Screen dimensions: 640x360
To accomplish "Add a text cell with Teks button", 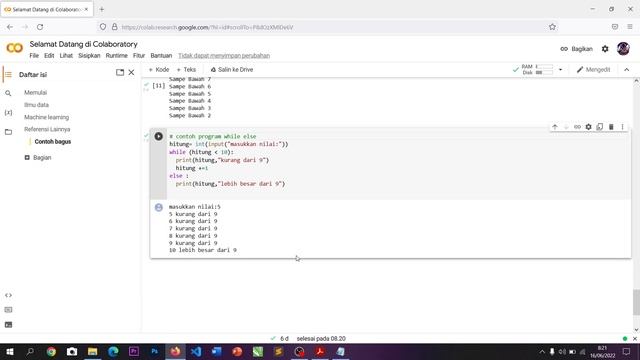I will 186,70.
